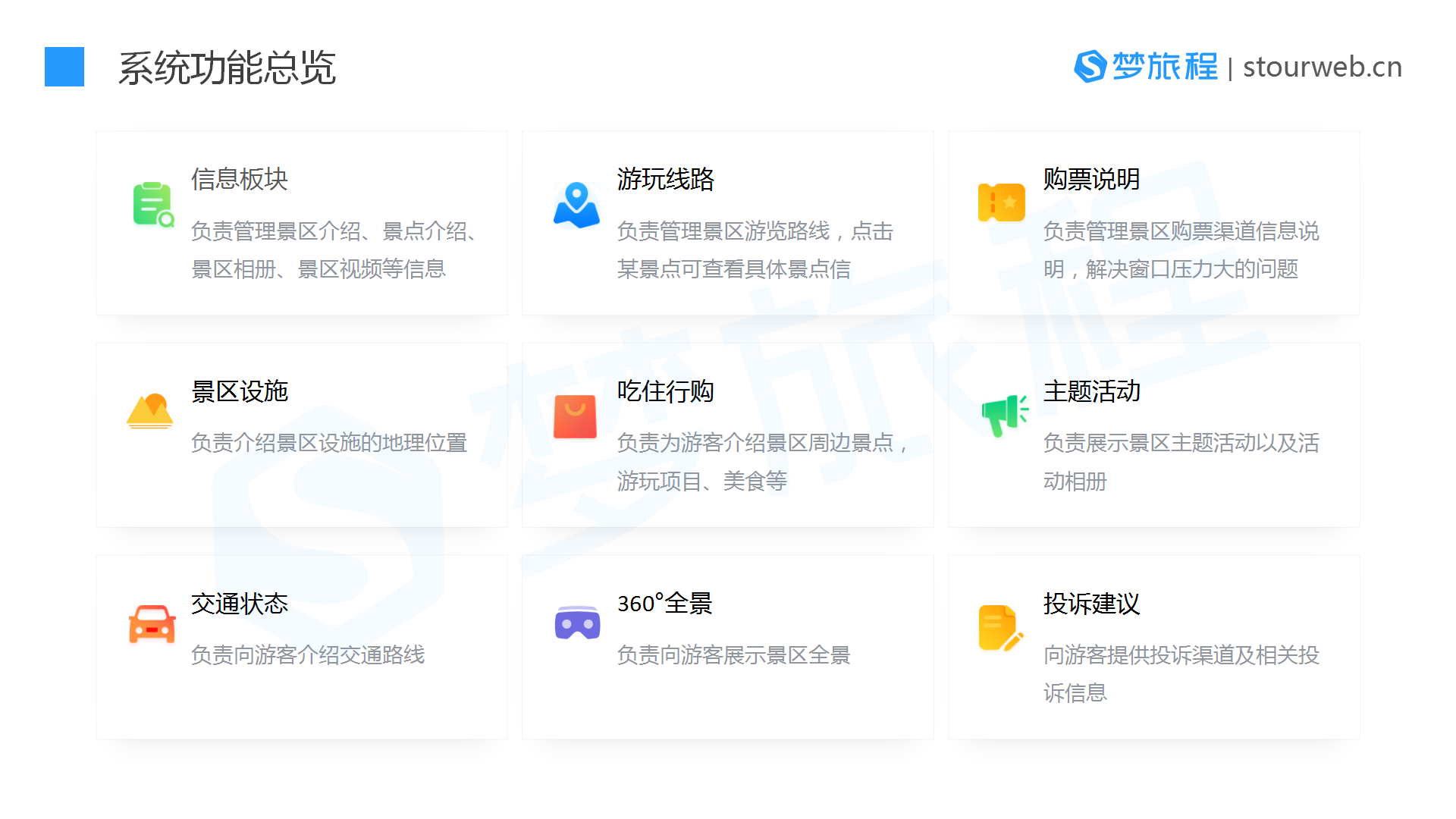Click the blue map pin icon for 游玩线路
Screen dimensions: 1456x819
[x=576, y=205]
